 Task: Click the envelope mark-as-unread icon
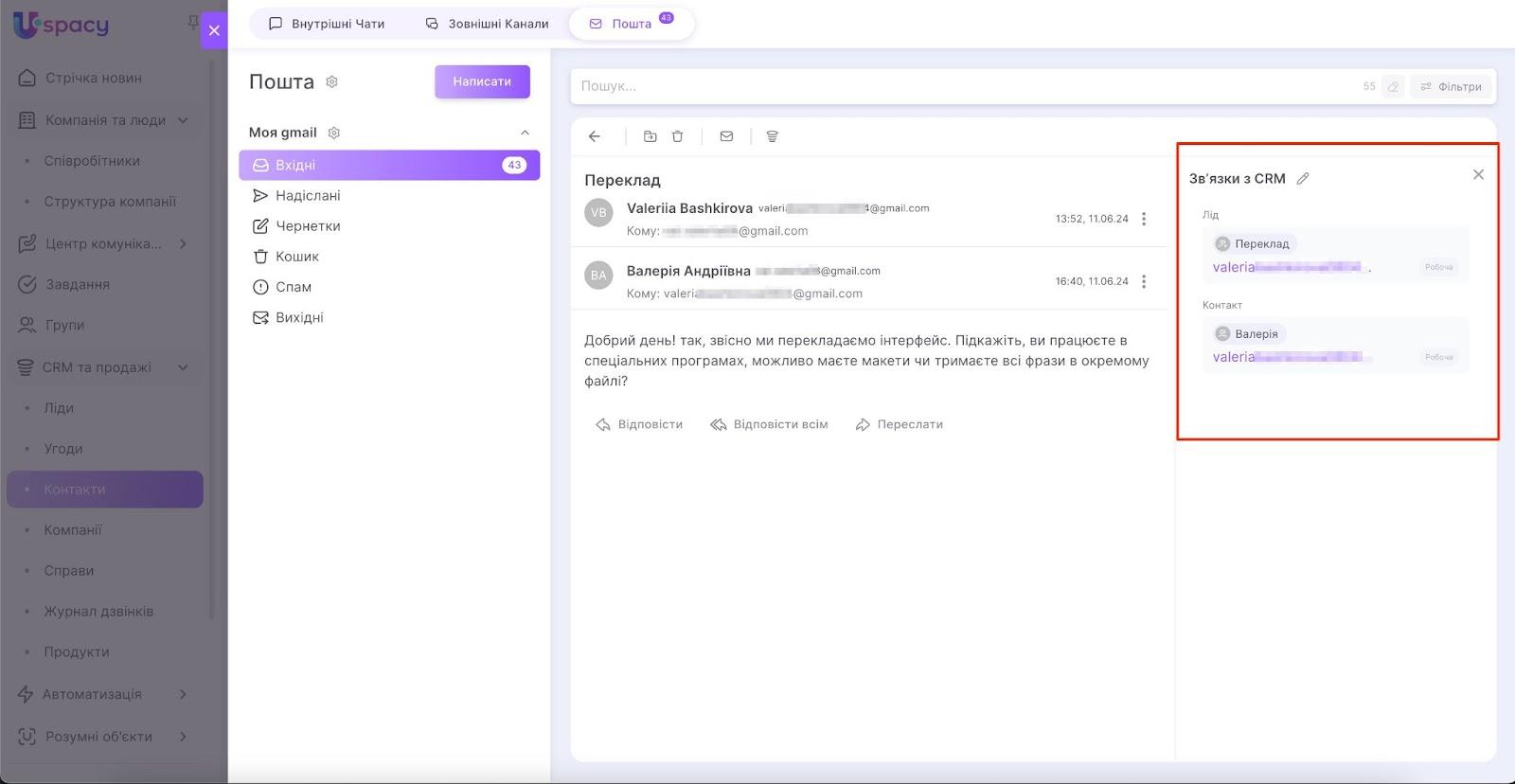[726, 136]
